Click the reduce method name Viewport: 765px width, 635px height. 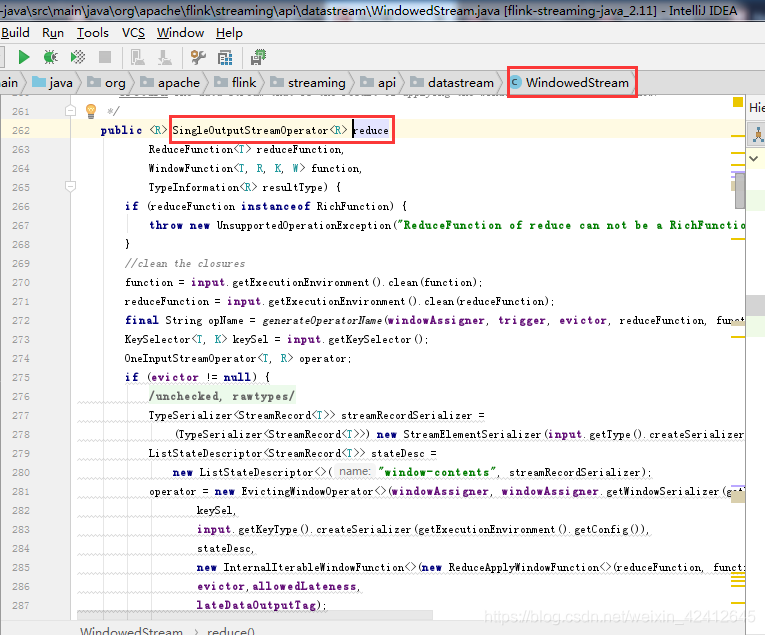tap(371, 130)
